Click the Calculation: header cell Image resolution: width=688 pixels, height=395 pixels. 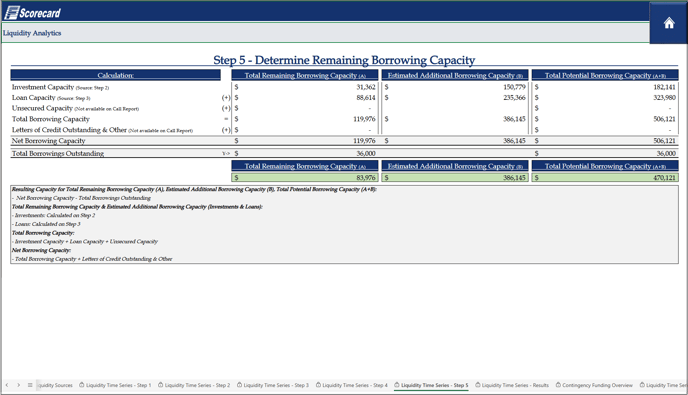point(115,75)
